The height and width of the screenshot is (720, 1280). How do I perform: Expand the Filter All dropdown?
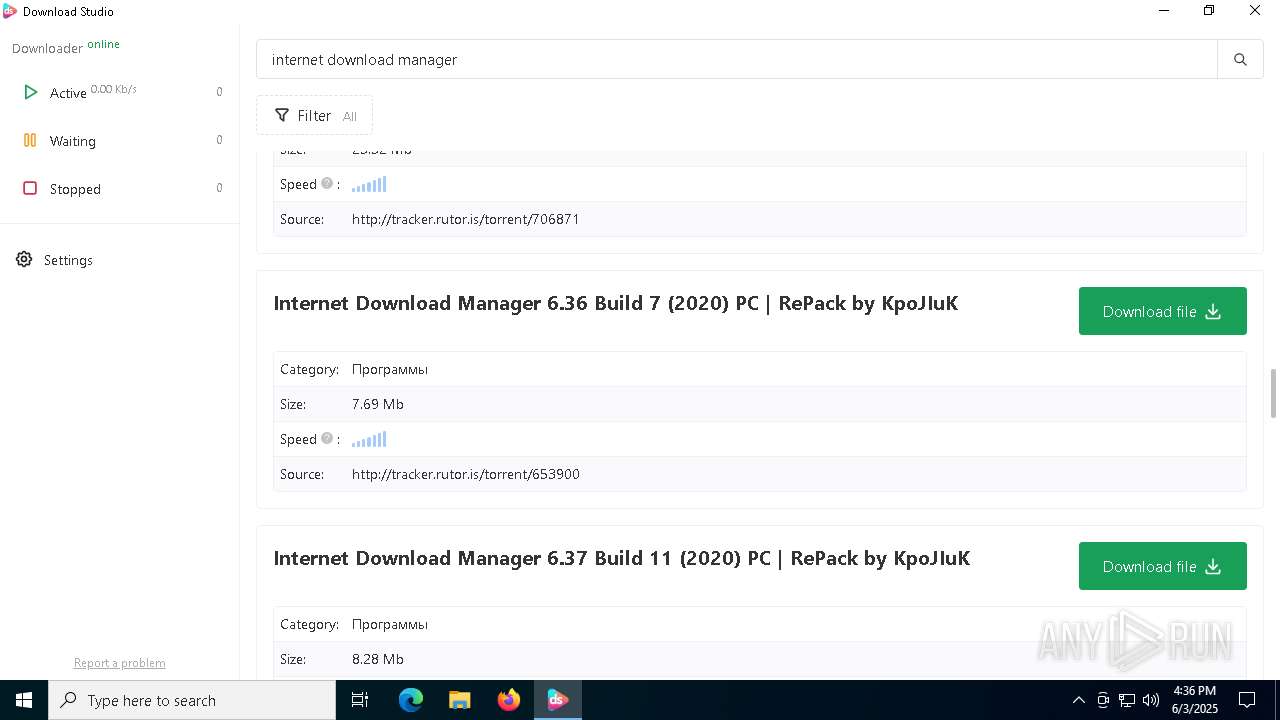[x=314, y=116]
